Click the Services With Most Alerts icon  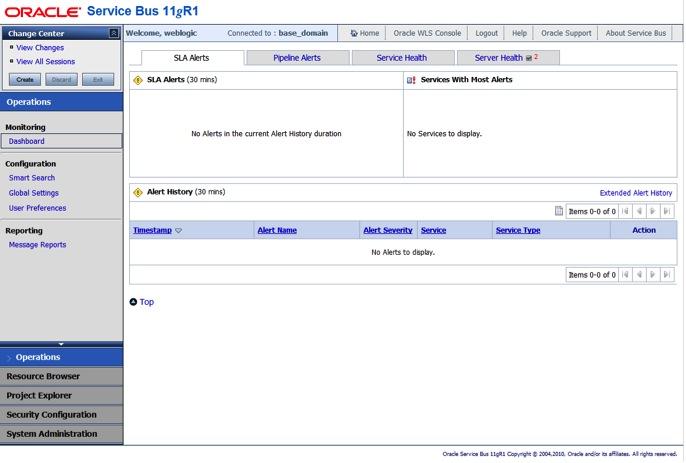point(412,80)
